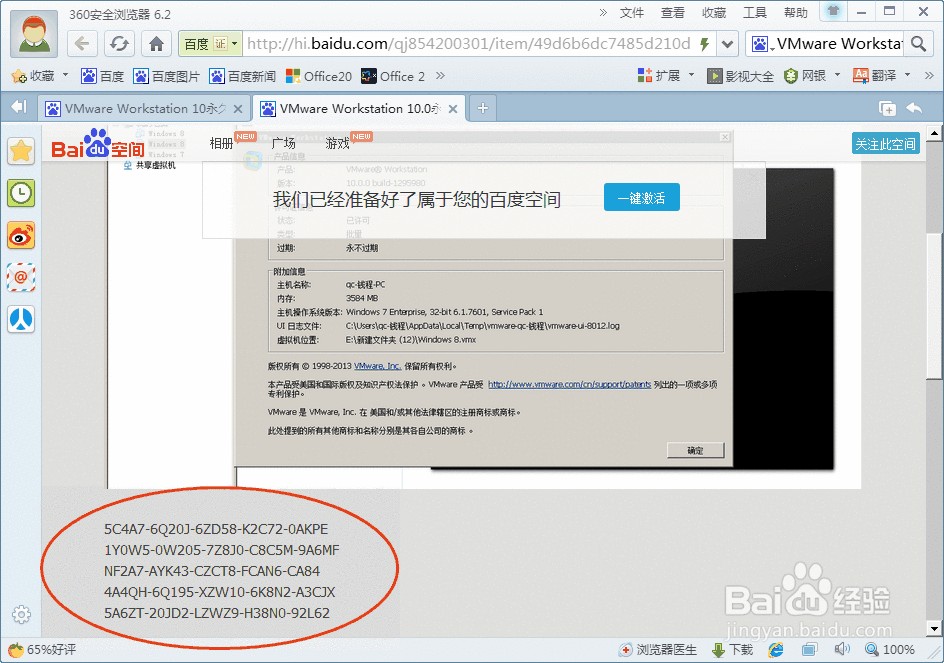Refresh the current page

point(121,43)
